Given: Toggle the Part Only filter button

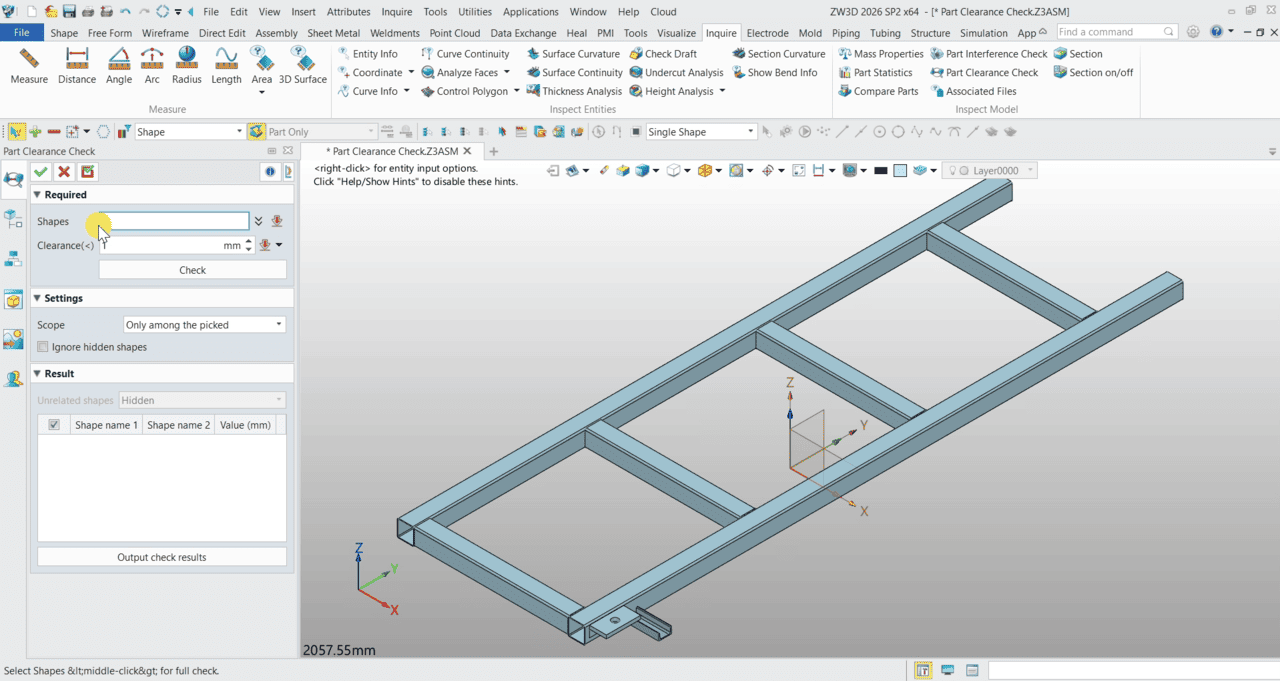Looking at the screenshot, I should coord(256,132).
